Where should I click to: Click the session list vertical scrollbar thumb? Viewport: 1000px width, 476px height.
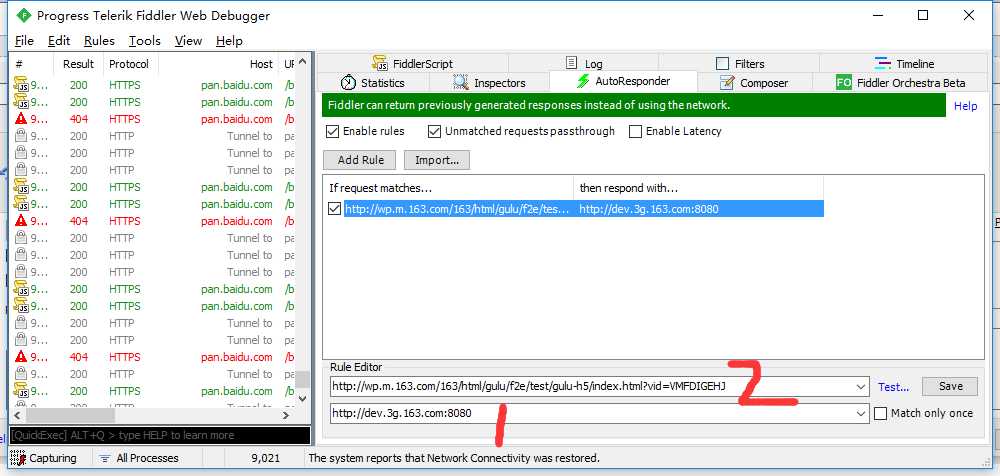[x=302, y=380]
